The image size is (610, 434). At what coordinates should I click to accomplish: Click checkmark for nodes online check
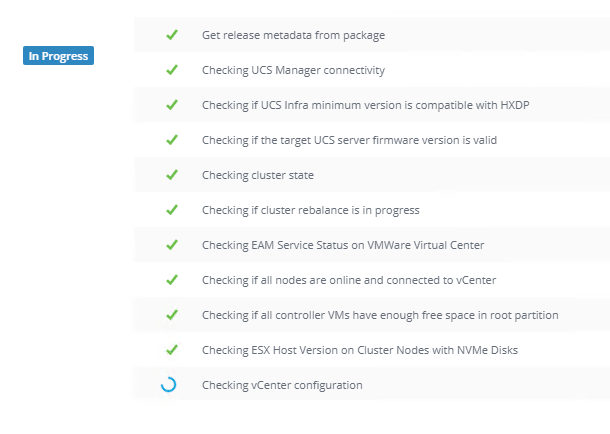pos(171,280)
